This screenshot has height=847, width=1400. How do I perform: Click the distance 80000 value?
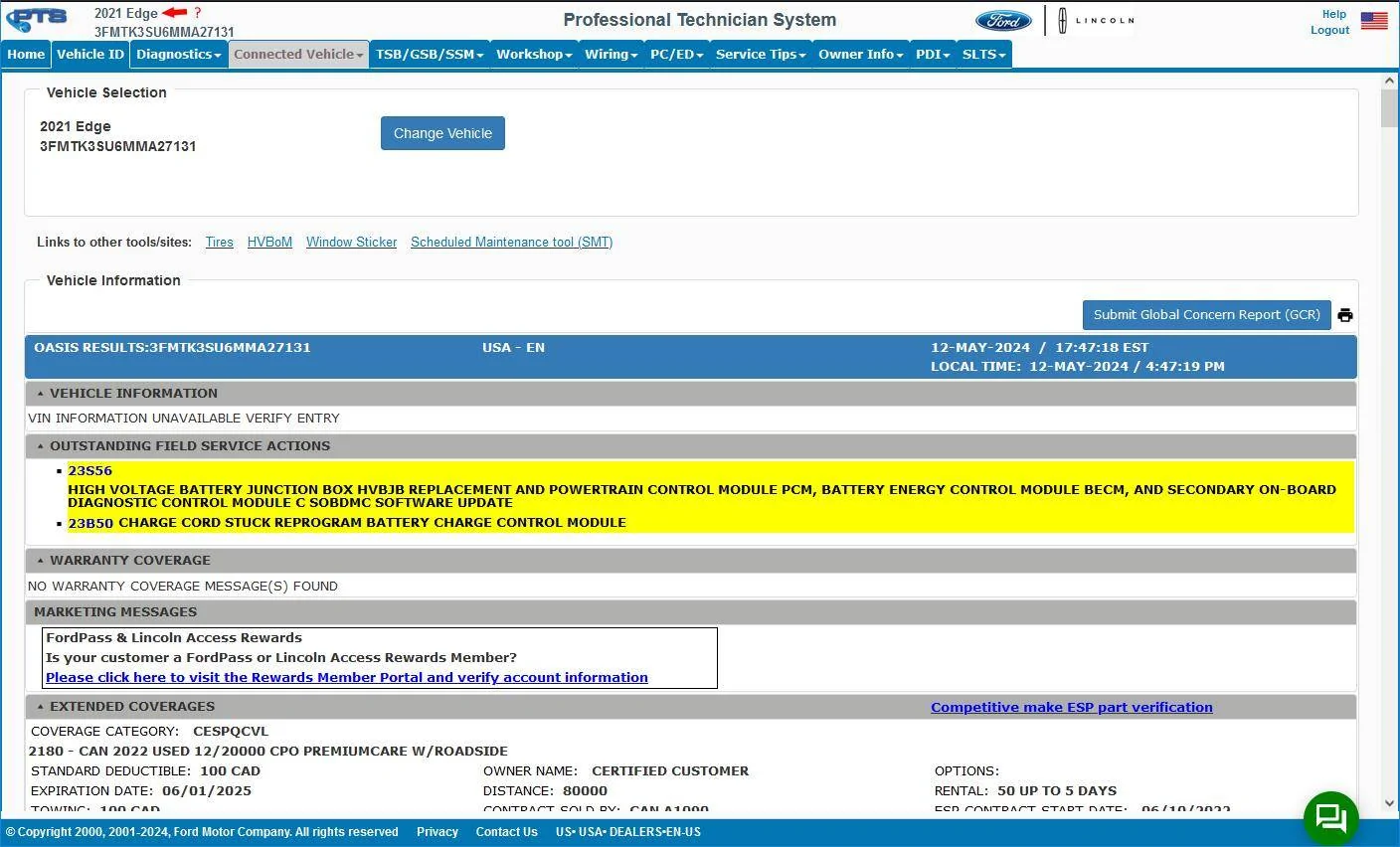pyautogui.click(x=585, y=791)
